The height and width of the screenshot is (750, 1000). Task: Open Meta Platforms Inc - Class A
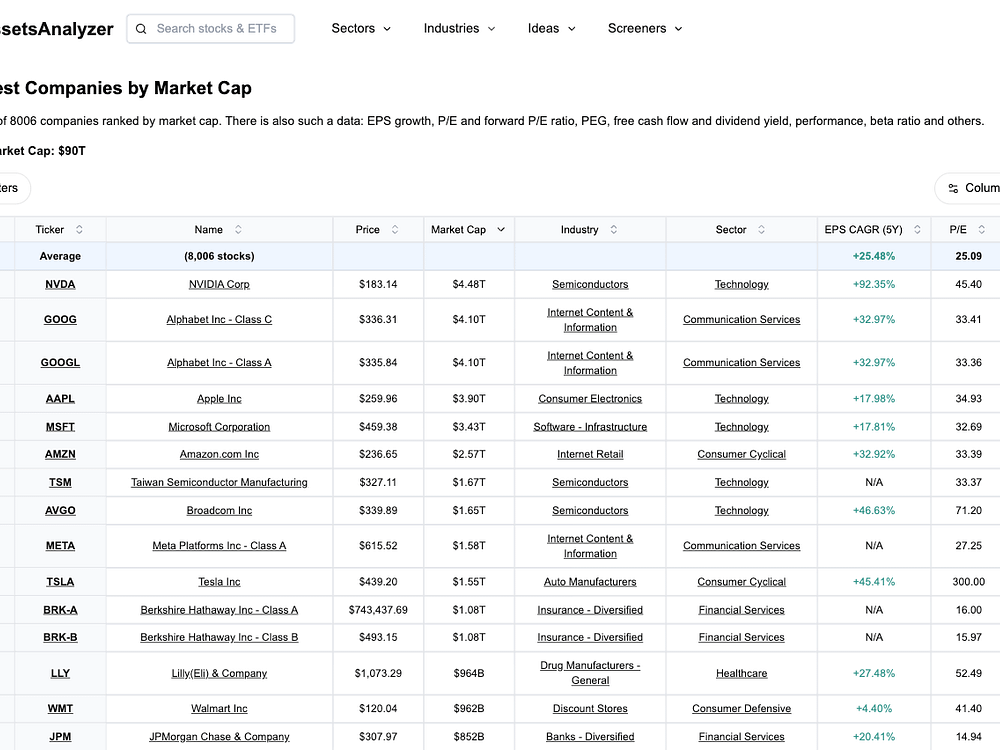coord(219,546)
